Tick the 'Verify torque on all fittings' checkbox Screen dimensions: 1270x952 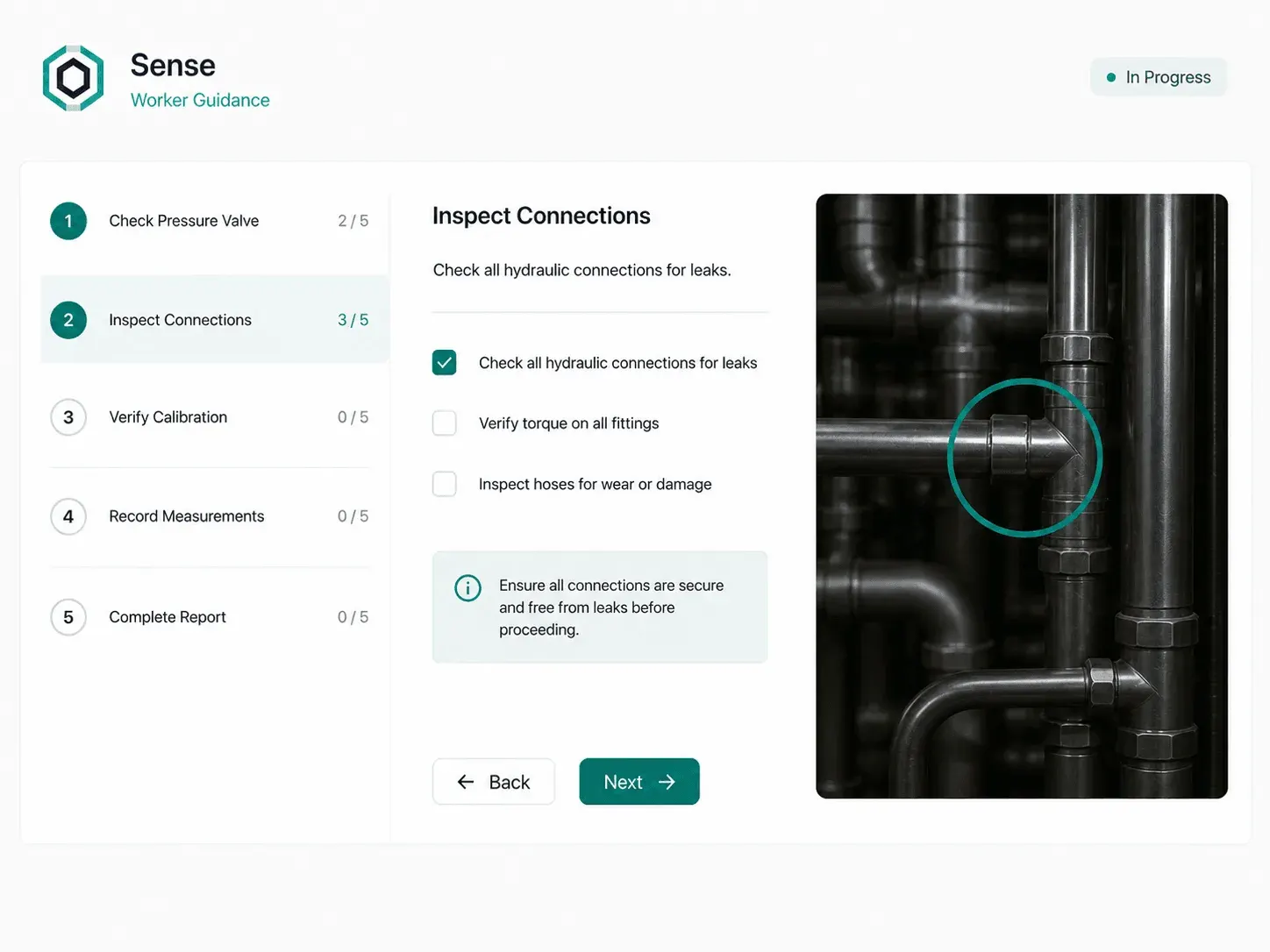coord(445,423)
